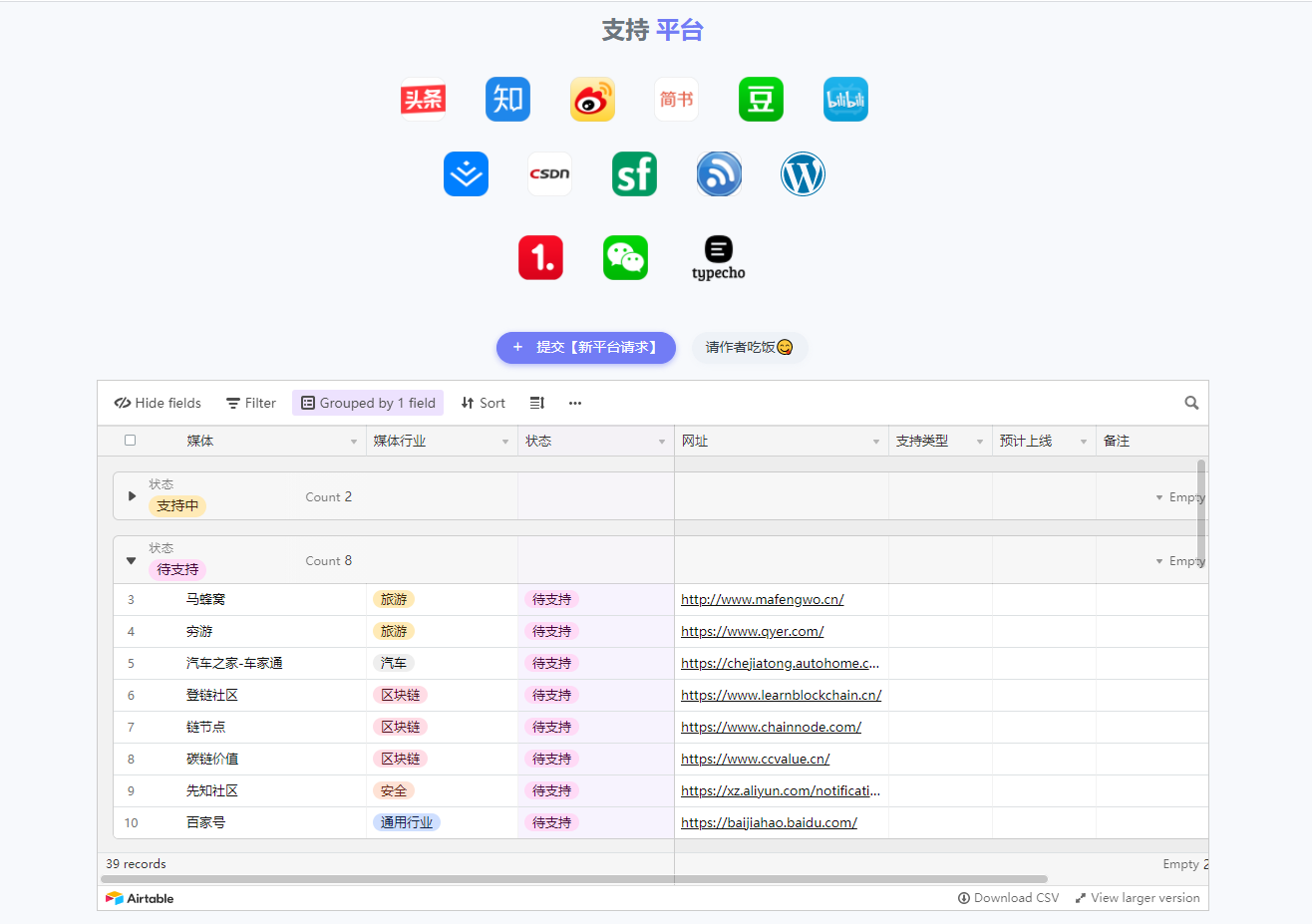Click the CSDN platform icon
This screenshot has width=1312, height=924.
[549, 174]
